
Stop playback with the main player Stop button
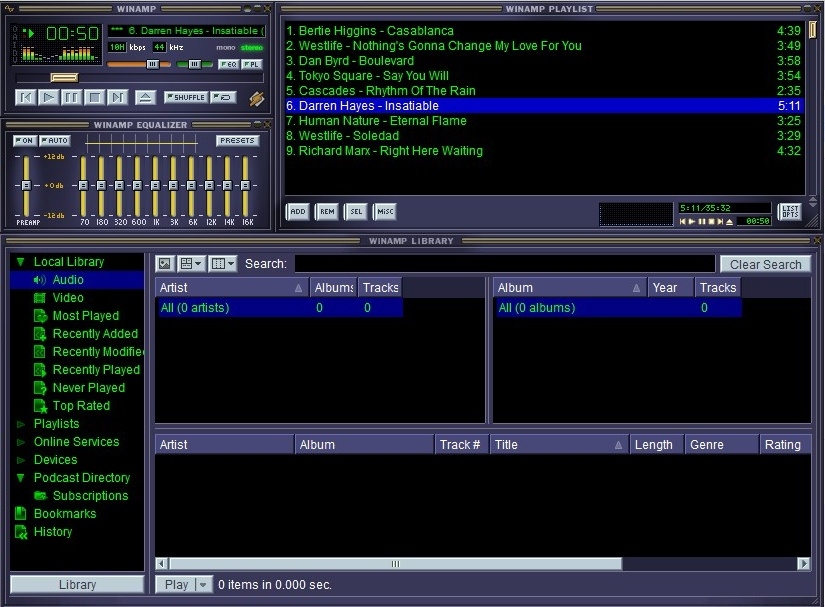click(x=95, y=97)
